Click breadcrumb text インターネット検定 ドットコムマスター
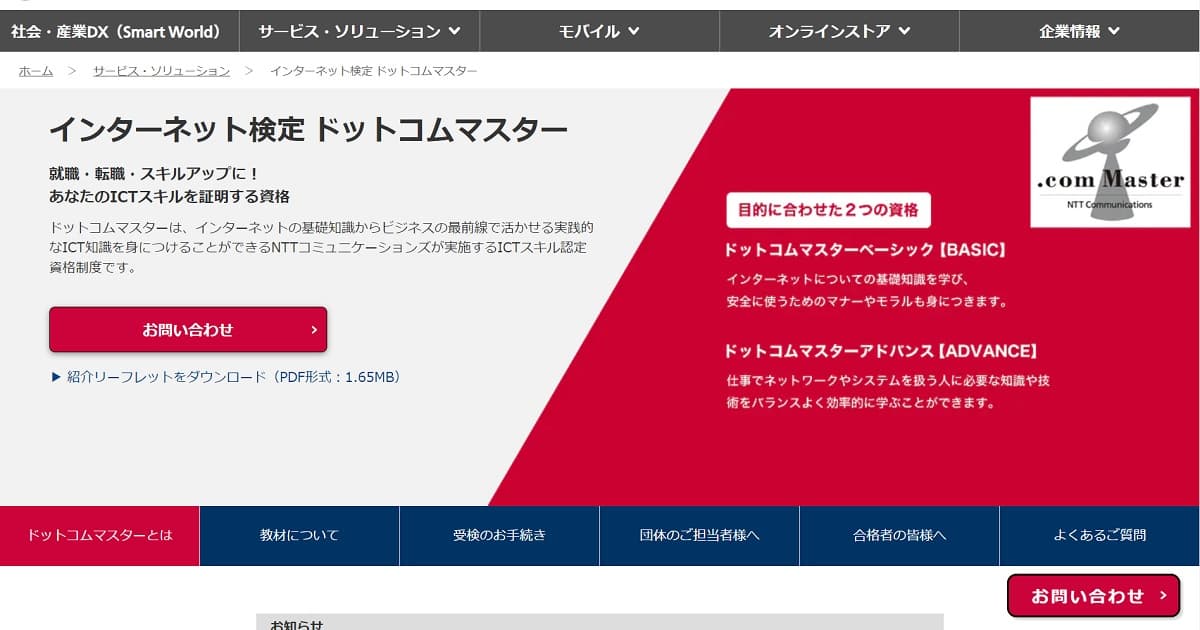The width and height of the screenshot is (1200, 630). [x=374, y=71]
